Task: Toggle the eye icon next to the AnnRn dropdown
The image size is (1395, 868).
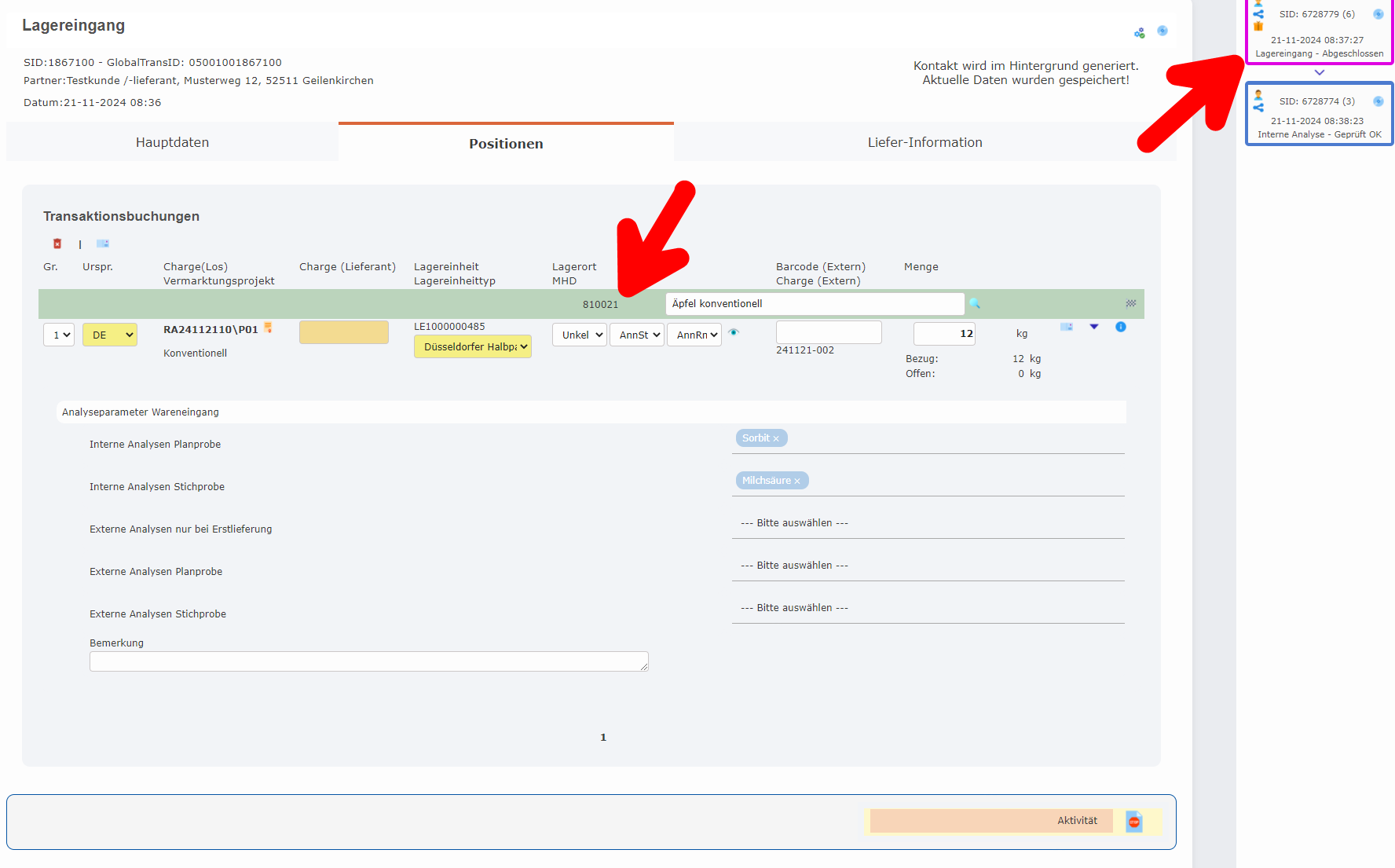Action: tap(734, 332)
